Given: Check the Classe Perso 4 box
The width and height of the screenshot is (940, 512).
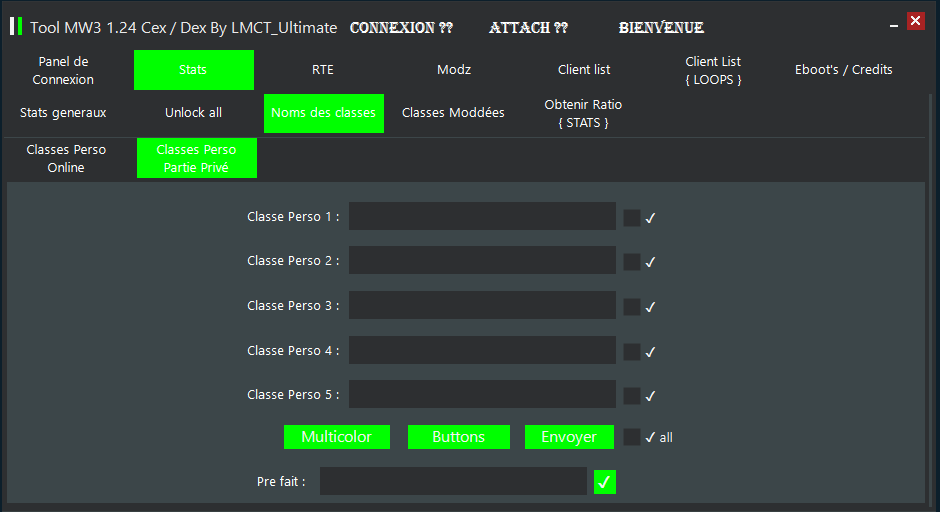Looking at the screenshot, I should [632, 352].
